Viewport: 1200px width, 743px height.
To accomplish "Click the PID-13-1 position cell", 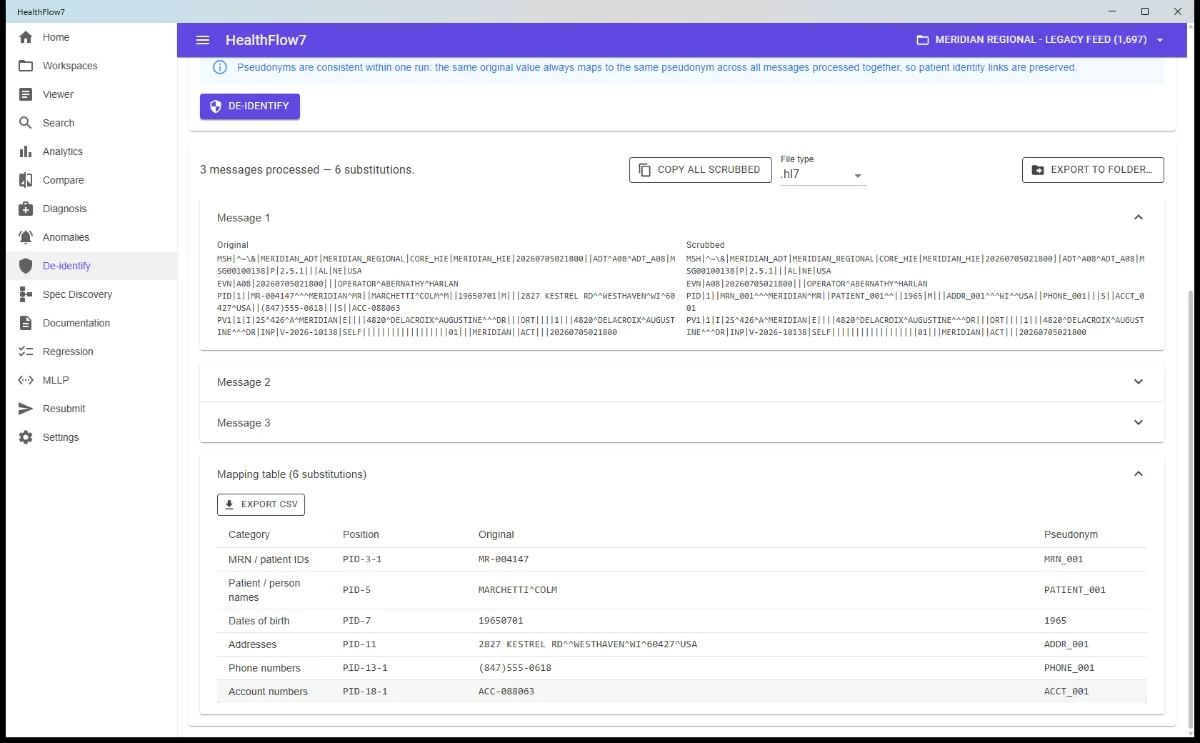I will click(x=365, y=668).
